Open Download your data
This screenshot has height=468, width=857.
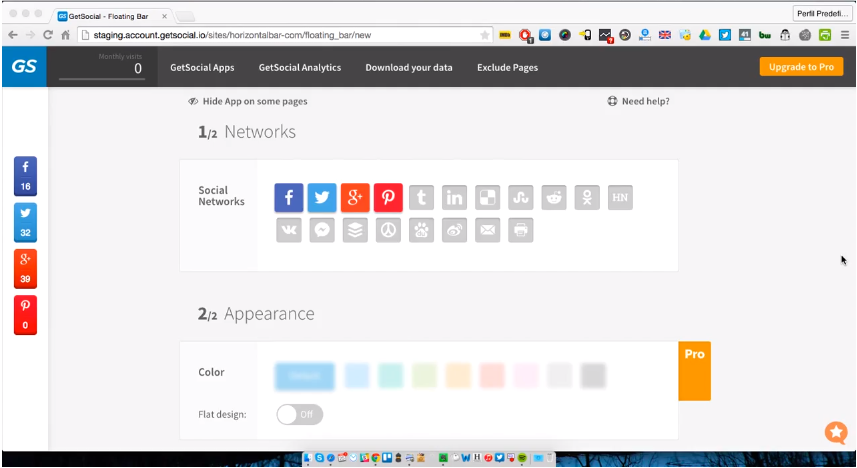click(x=409, y=67)
